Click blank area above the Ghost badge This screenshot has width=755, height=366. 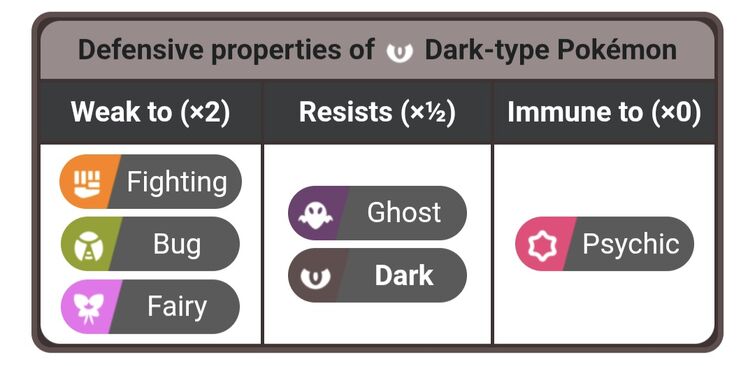pyautogui.click(x=377, y=165)
